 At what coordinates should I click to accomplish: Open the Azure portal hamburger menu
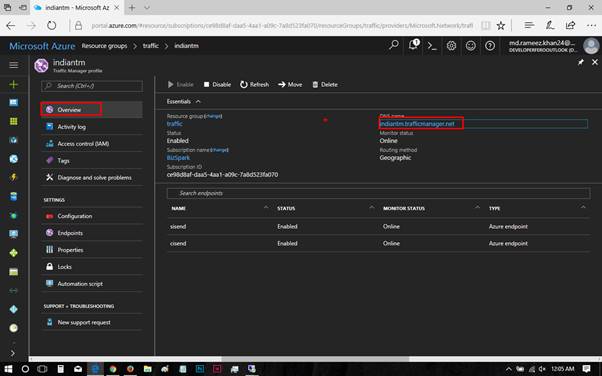point(14,65)
